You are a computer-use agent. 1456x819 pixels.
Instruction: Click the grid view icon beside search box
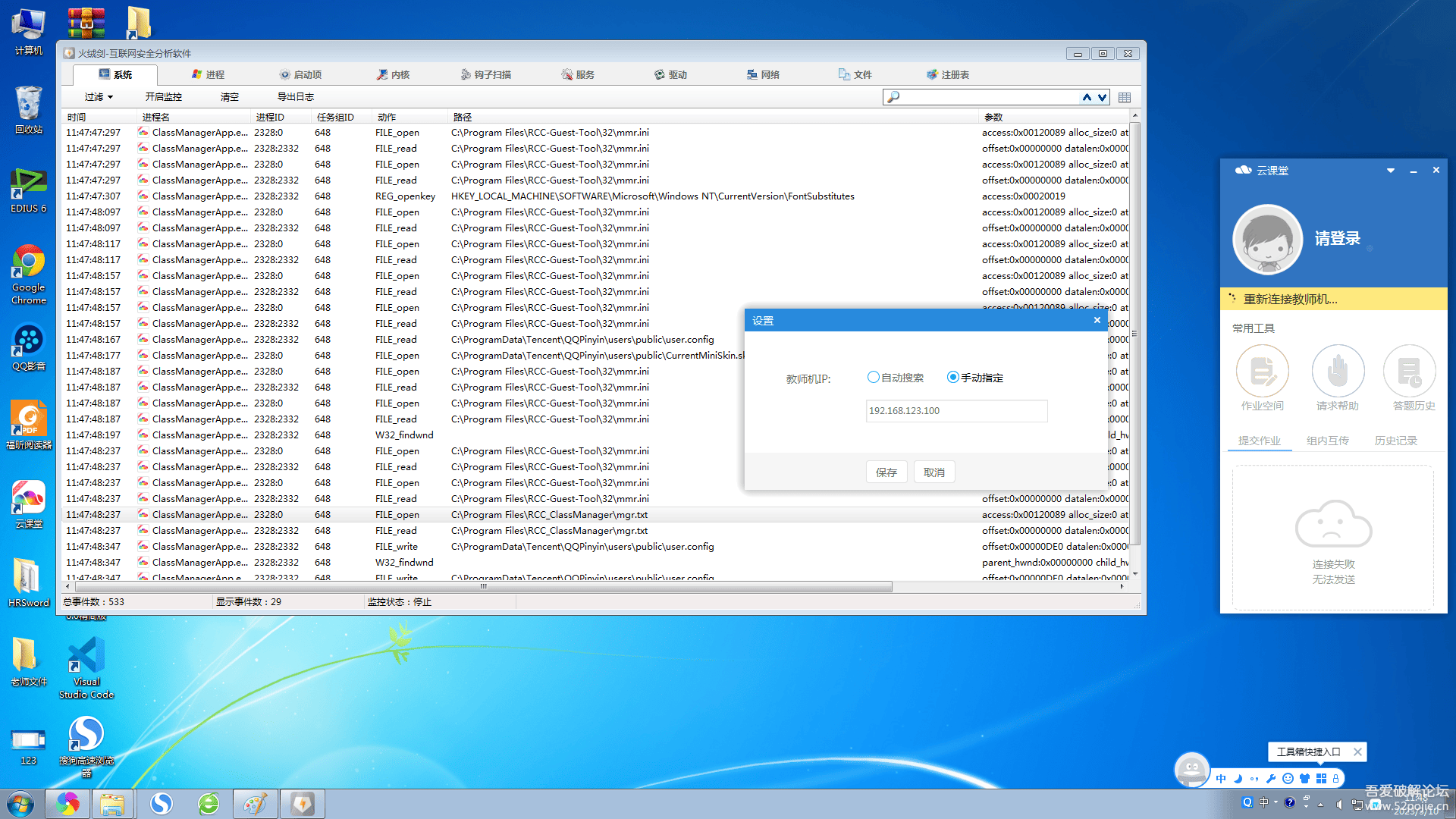click(x=1125, y=97)
